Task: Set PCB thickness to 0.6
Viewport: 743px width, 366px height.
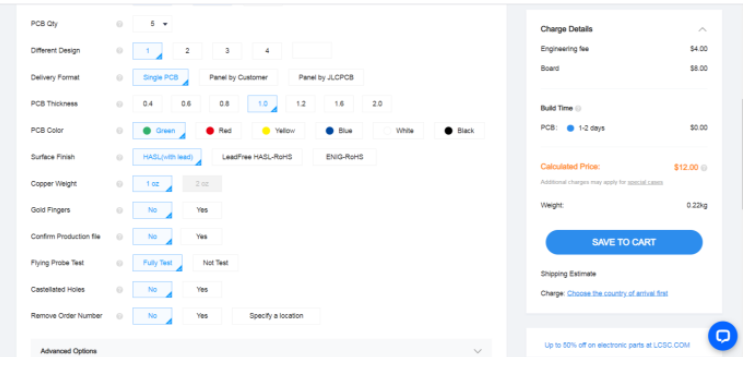Action: click(186, 104)
